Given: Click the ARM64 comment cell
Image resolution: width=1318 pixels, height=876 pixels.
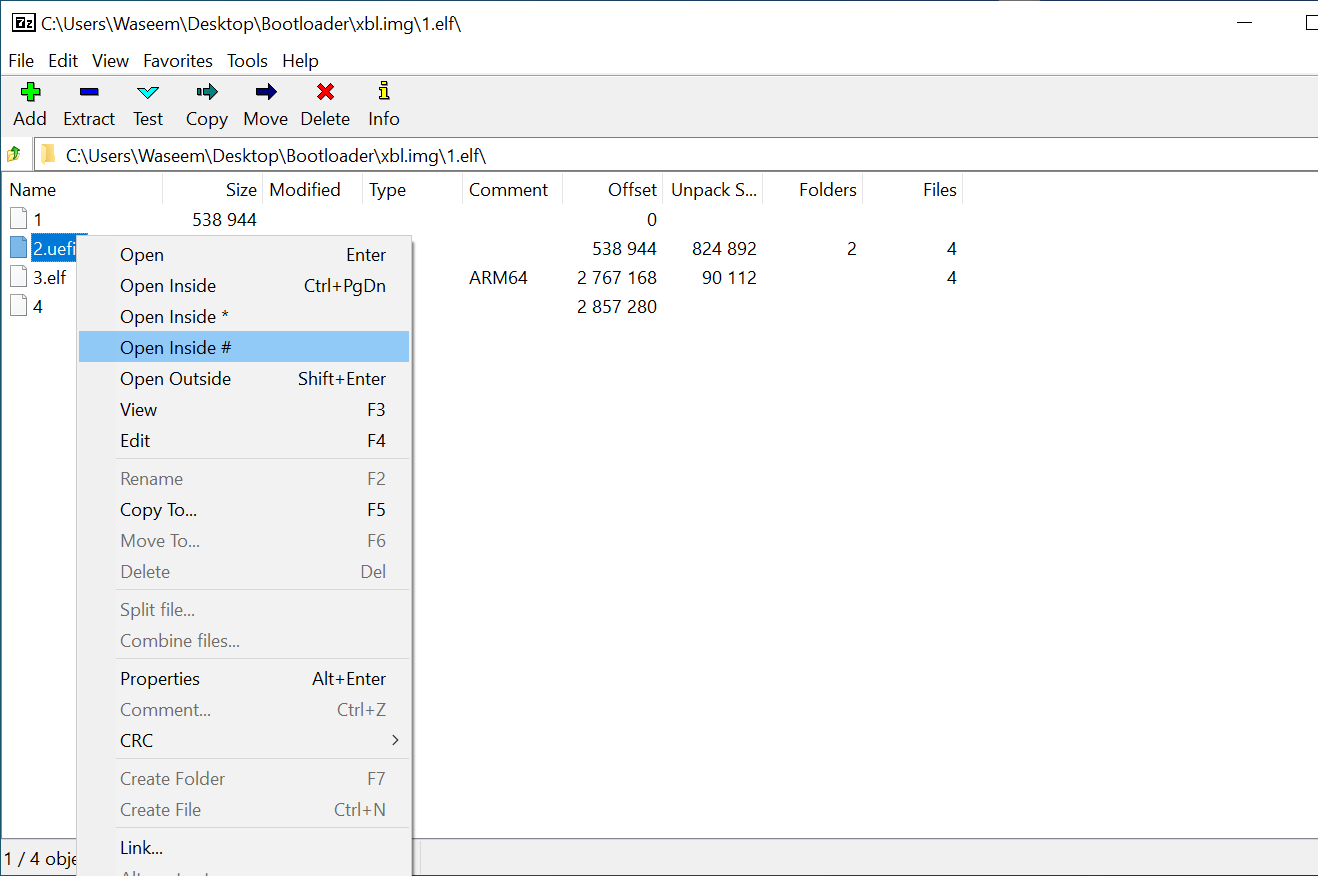Looking at the screenshot, I should click(498, 278).
